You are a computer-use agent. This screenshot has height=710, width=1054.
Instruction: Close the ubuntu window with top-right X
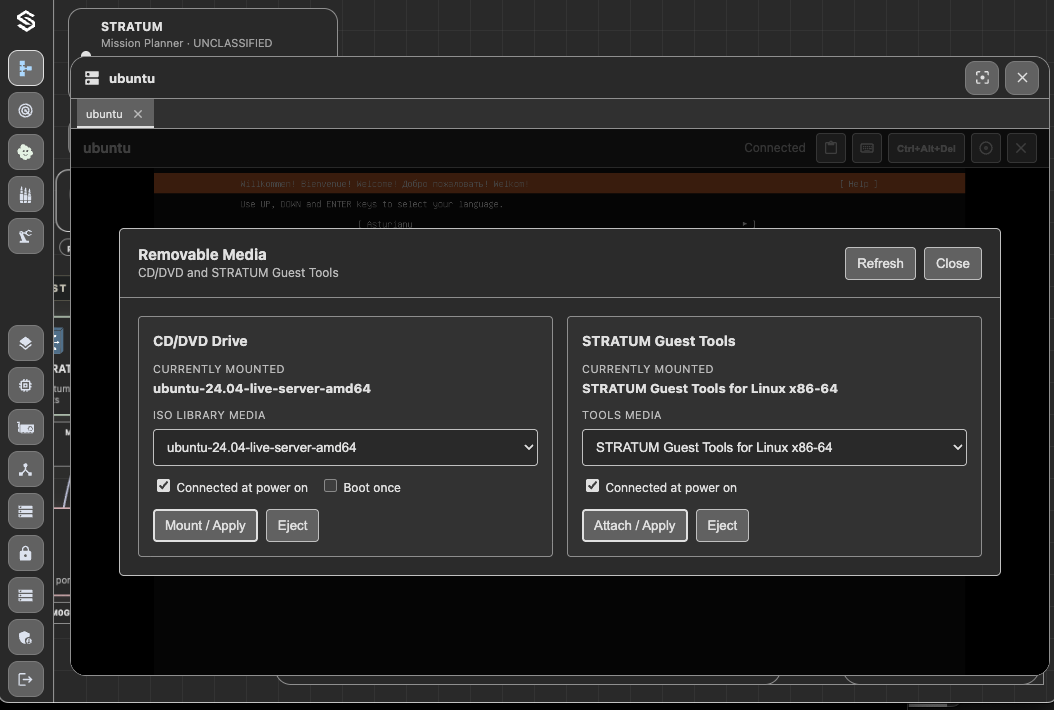point(1022,78)
